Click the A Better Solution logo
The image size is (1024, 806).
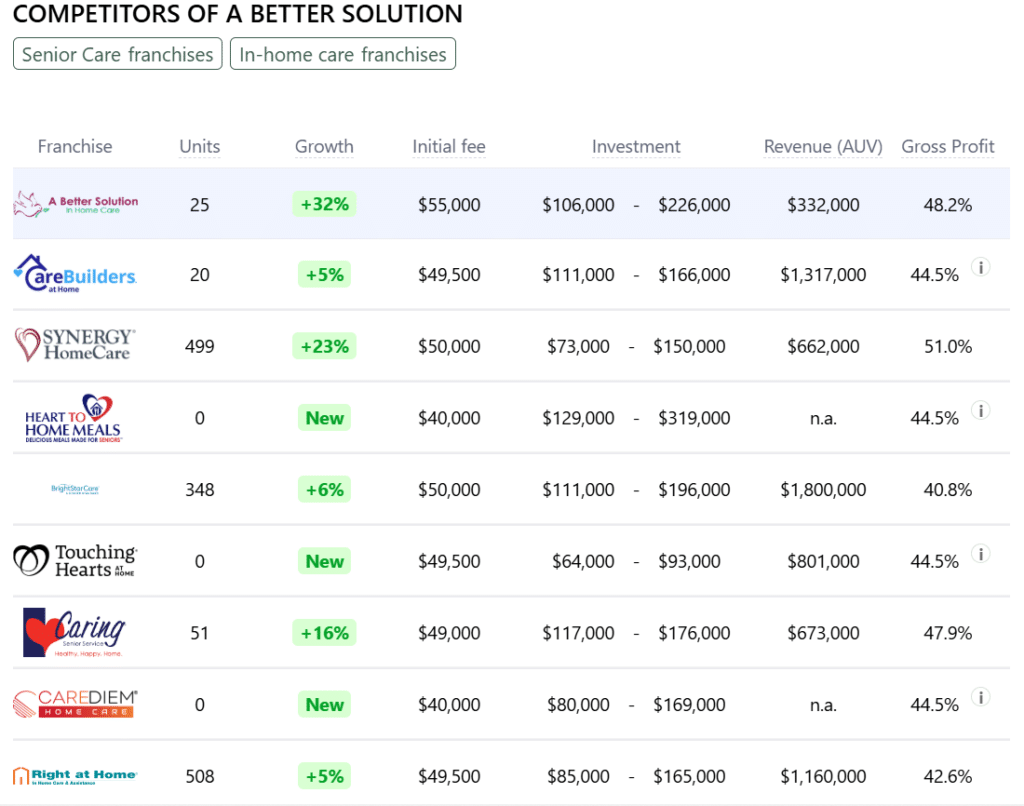pyautogui.click(x=76, y=204)
